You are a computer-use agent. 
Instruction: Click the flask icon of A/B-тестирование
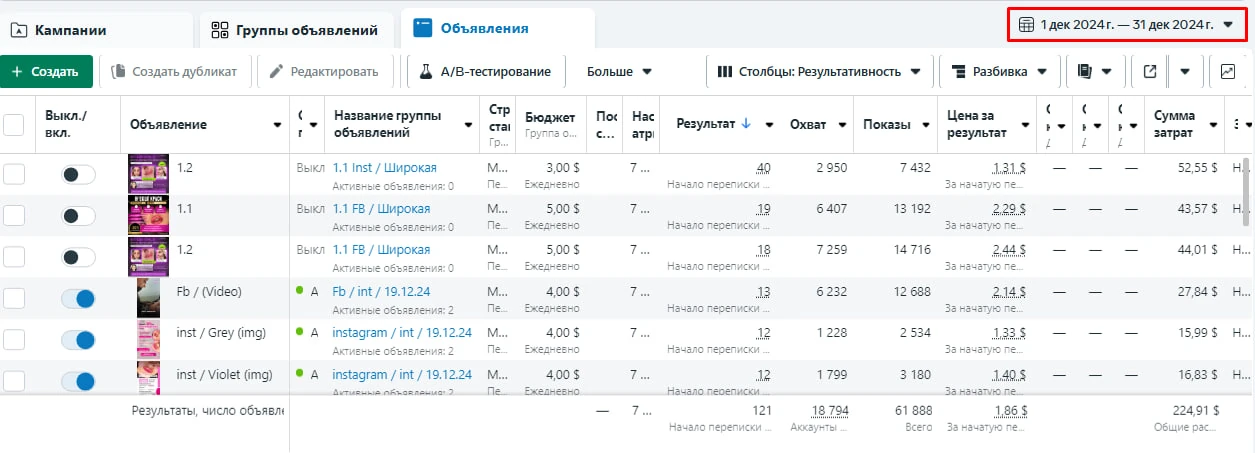click(425, 72)
